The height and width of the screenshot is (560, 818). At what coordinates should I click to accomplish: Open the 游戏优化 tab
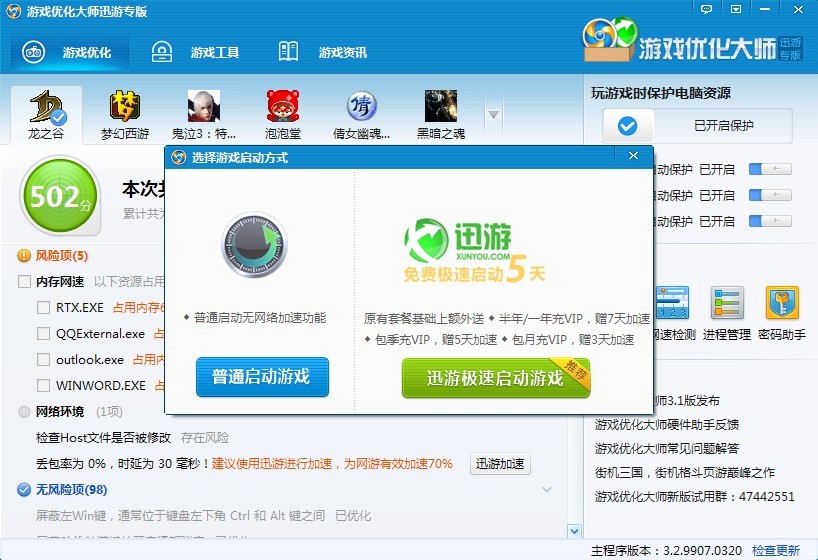[x=69, y=52]
